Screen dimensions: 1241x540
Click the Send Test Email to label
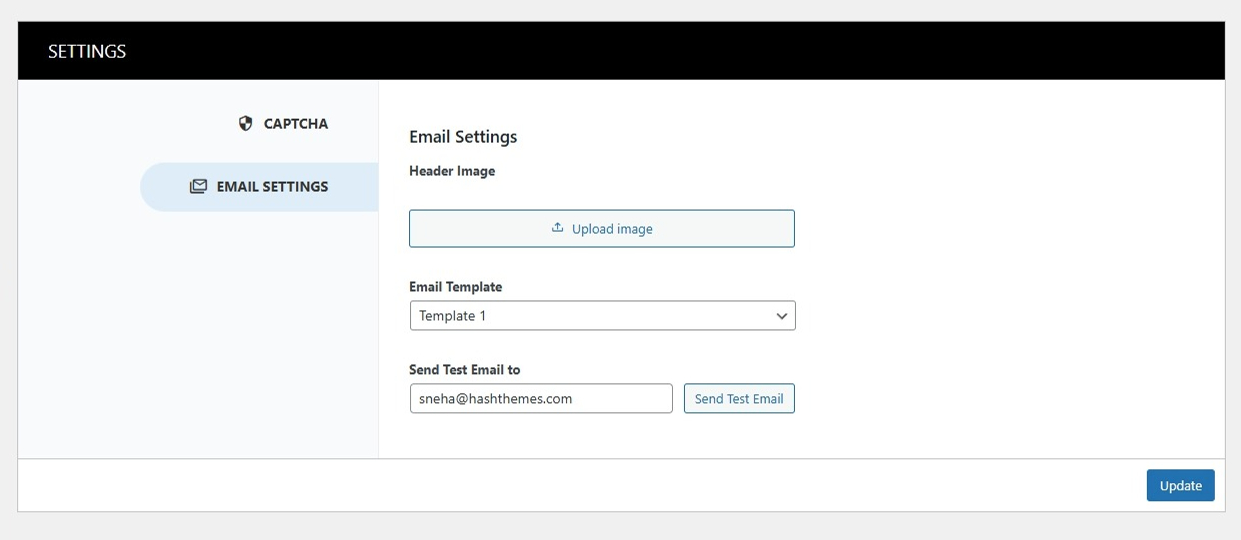pos(464,370)
